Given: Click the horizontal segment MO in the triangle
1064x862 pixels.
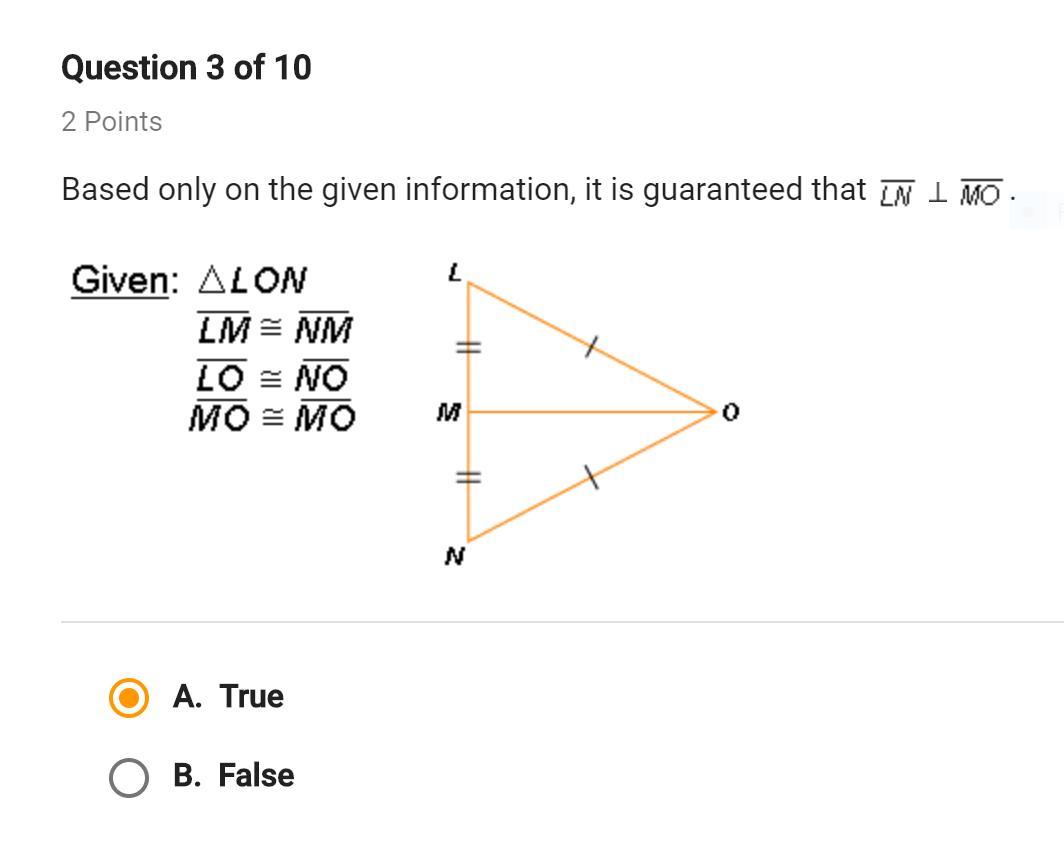Looking at the screenshot, I should pos(592,412).
